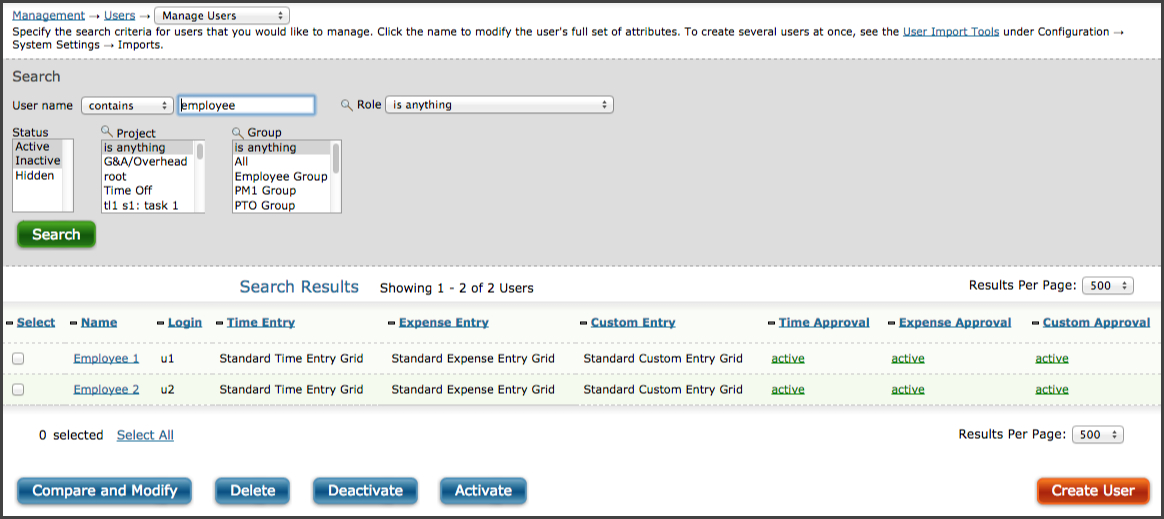
Task: Collapse the Select column using its minus icon
Action: 10,323
